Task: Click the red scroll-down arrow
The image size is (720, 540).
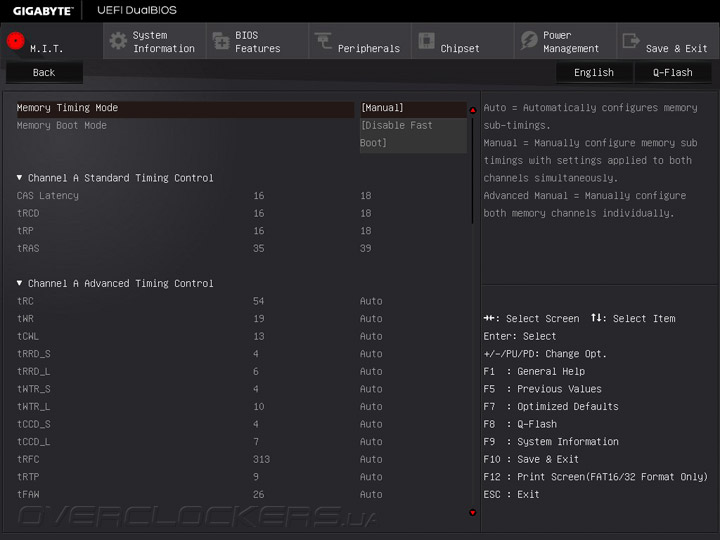Action: [x=472, y=513]
